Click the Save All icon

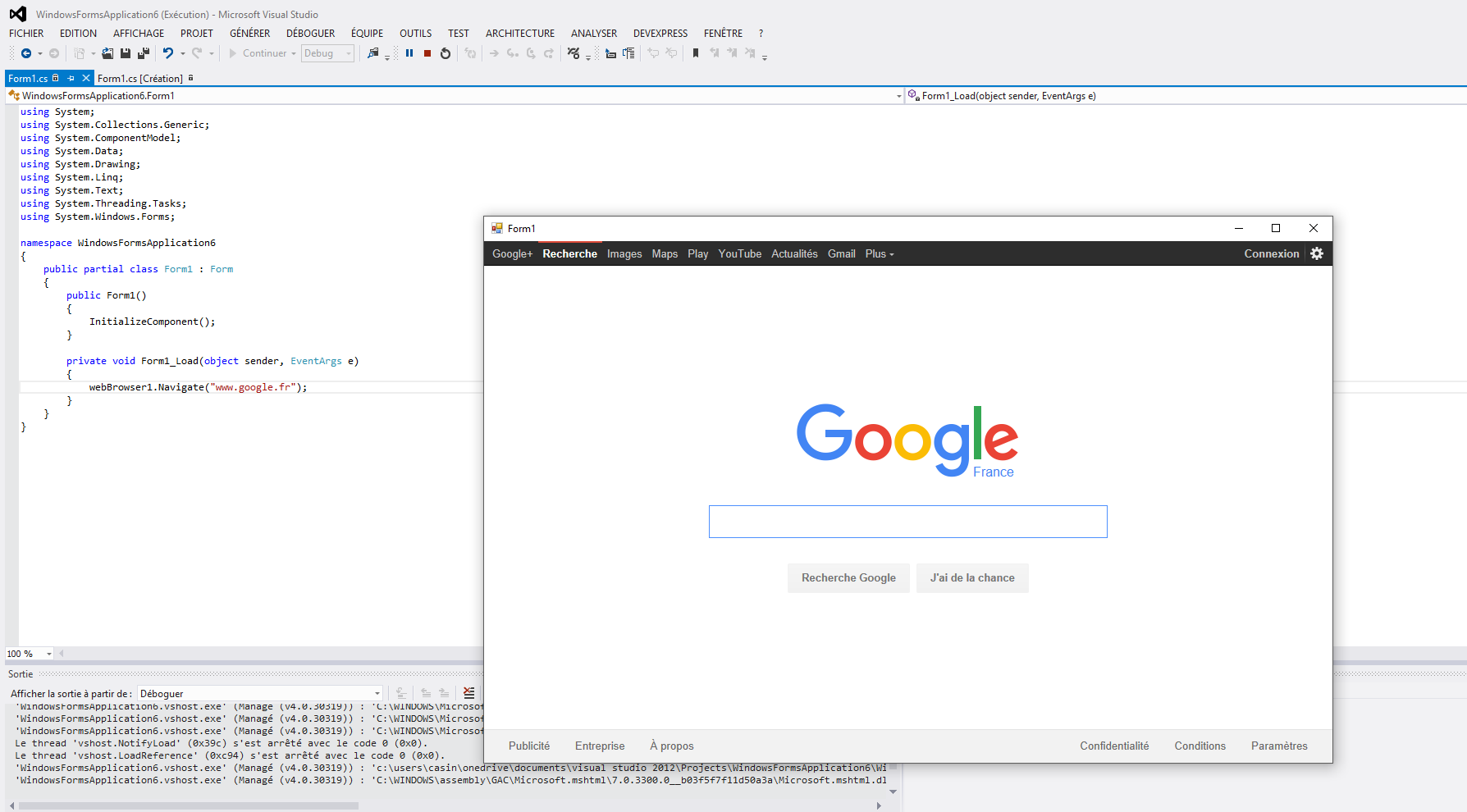[144, 53]
